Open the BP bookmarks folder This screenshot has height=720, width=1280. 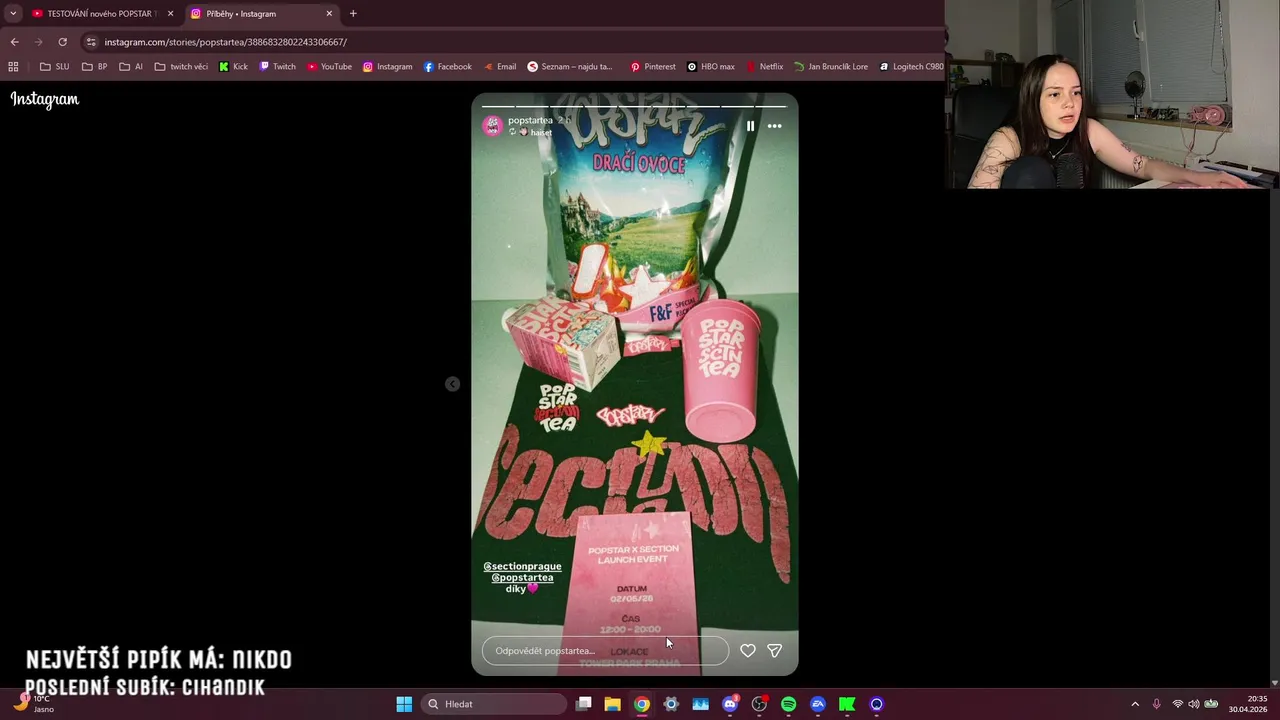[x=94, y=67]
